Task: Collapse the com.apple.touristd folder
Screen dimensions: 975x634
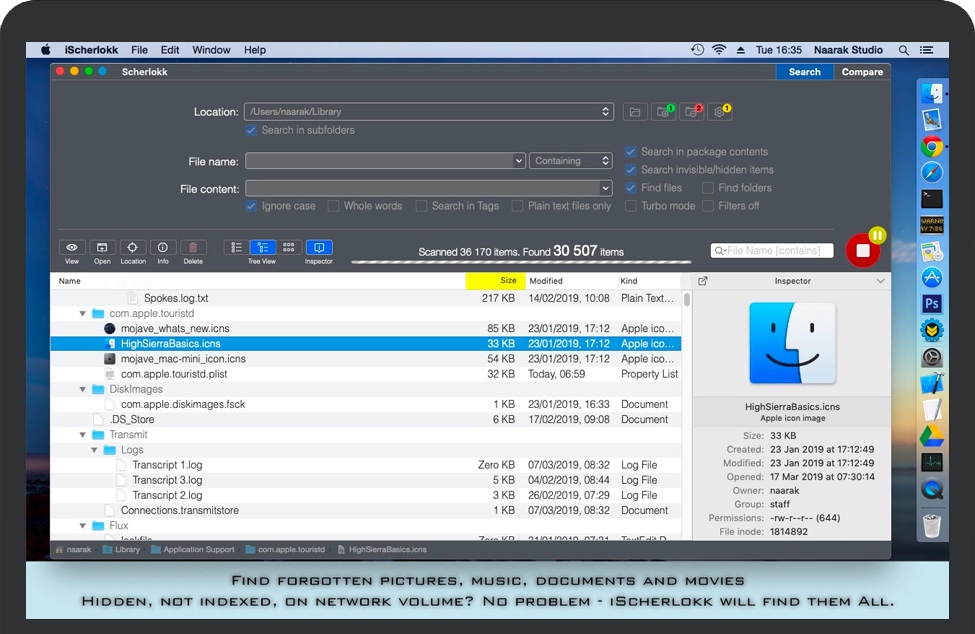Action: (x=83, y=314)
